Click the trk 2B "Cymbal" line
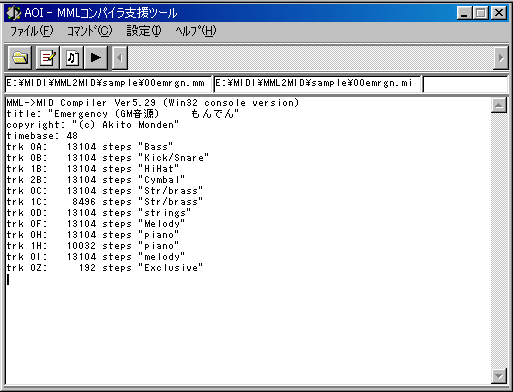Screen dimensions: 513x392 pyautogui.click(x=96, y=180)
